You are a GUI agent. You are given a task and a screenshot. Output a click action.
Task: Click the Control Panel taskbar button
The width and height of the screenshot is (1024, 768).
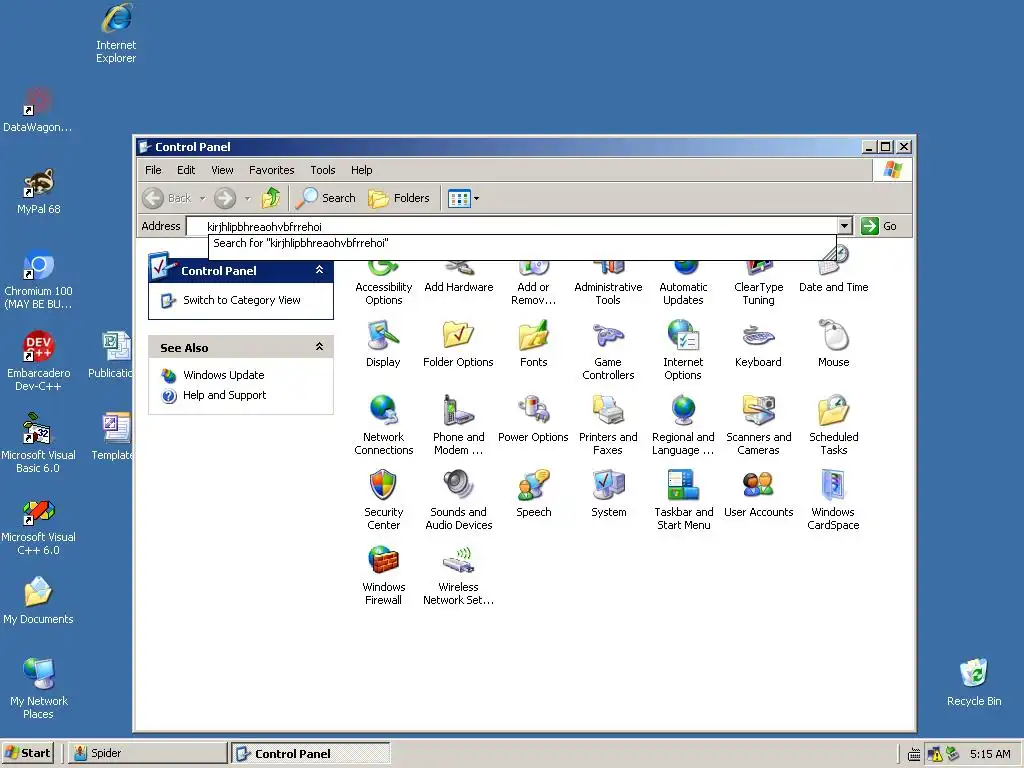(x=311, y=753)
